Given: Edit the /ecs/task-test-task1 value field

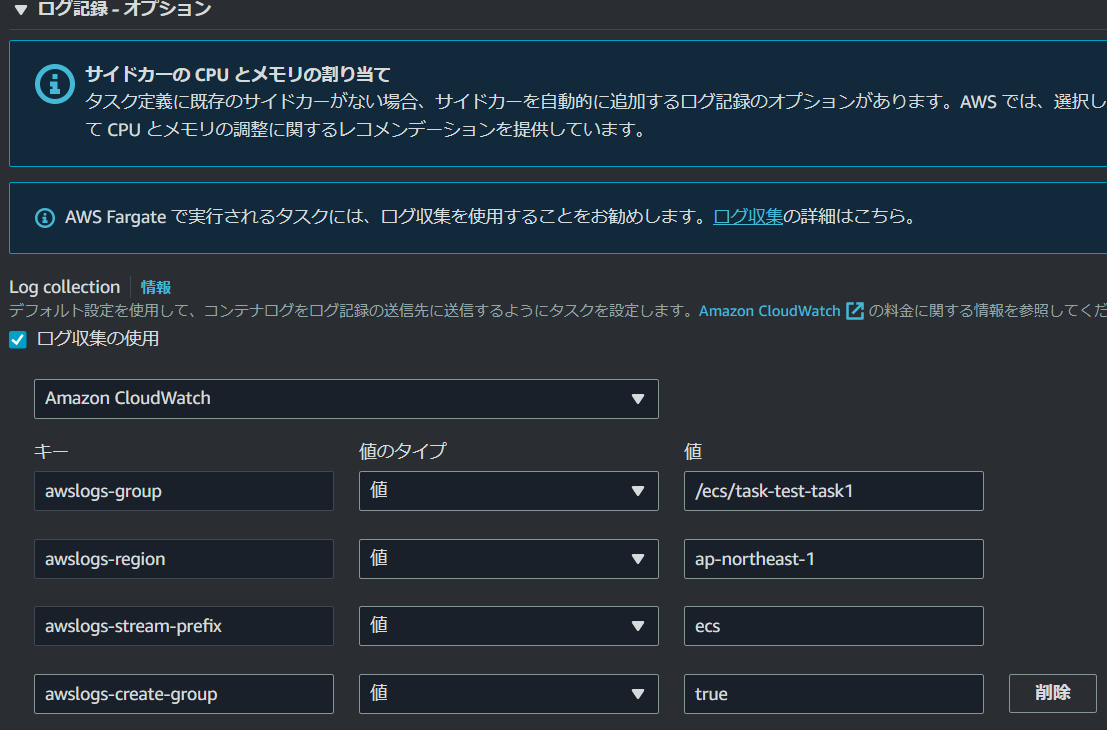Looking at the screenshot, I should click(x=833, y=491).
